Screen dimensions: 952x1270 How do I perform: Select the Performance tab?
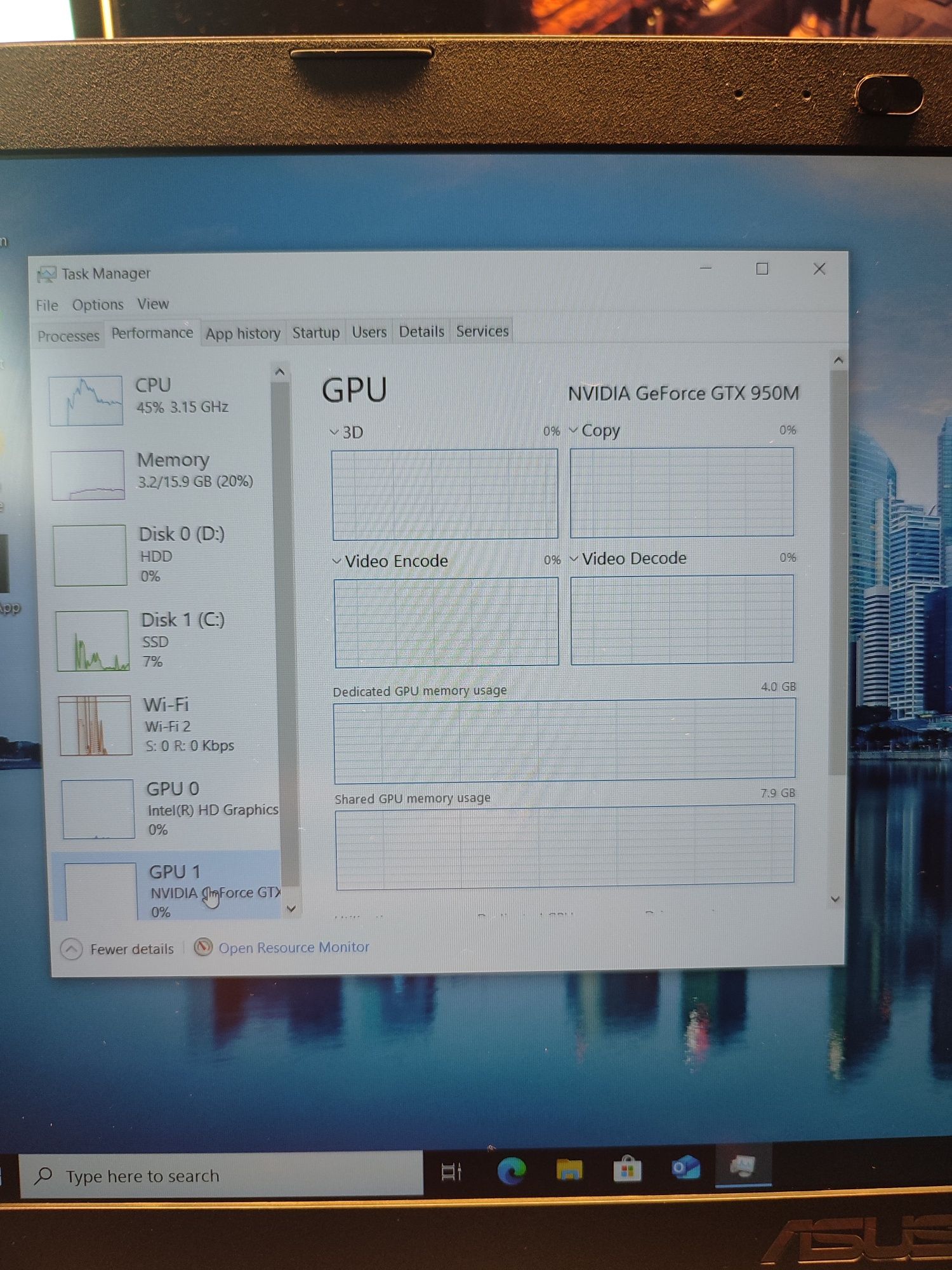tap(152, 333)
